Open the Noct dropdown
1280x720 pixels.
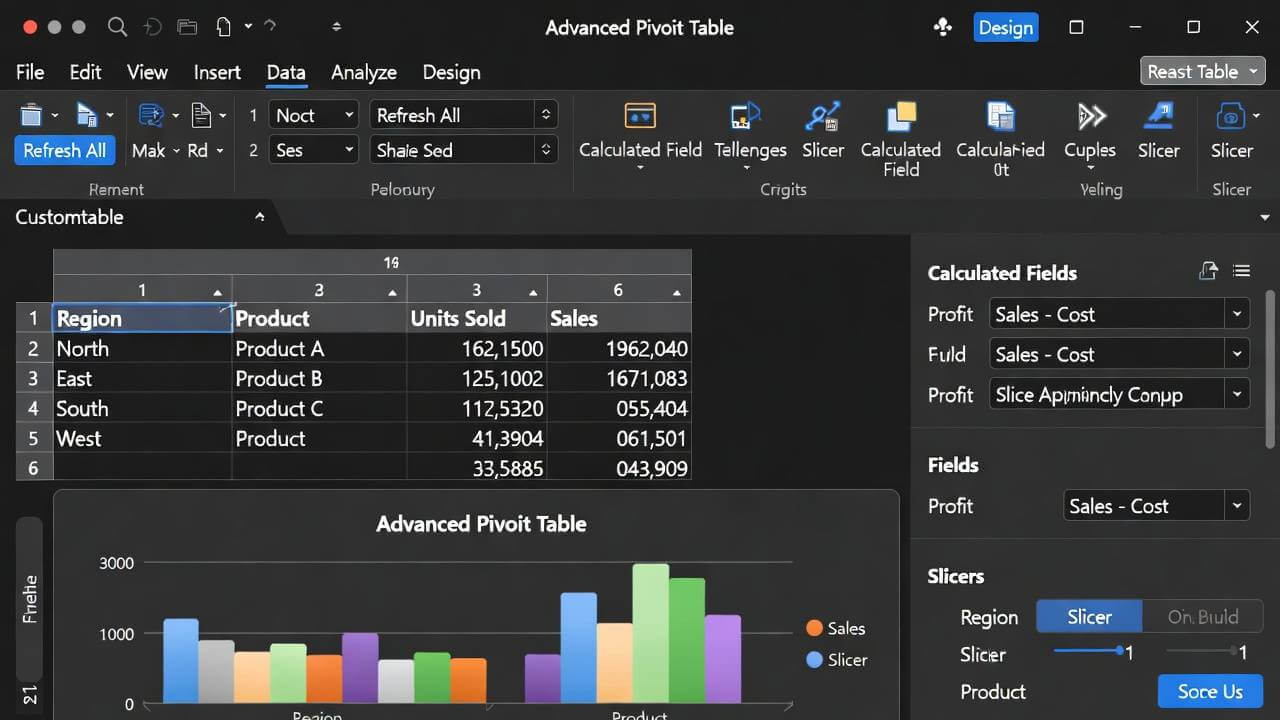coord(313,114)
